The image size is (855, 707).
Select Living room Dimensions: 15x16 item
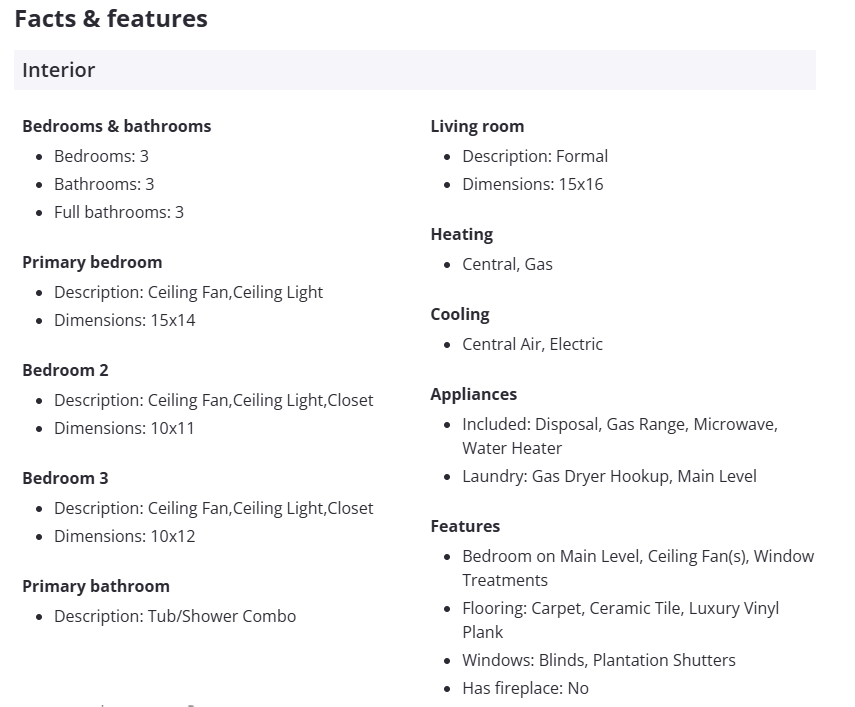pos(533,184)
